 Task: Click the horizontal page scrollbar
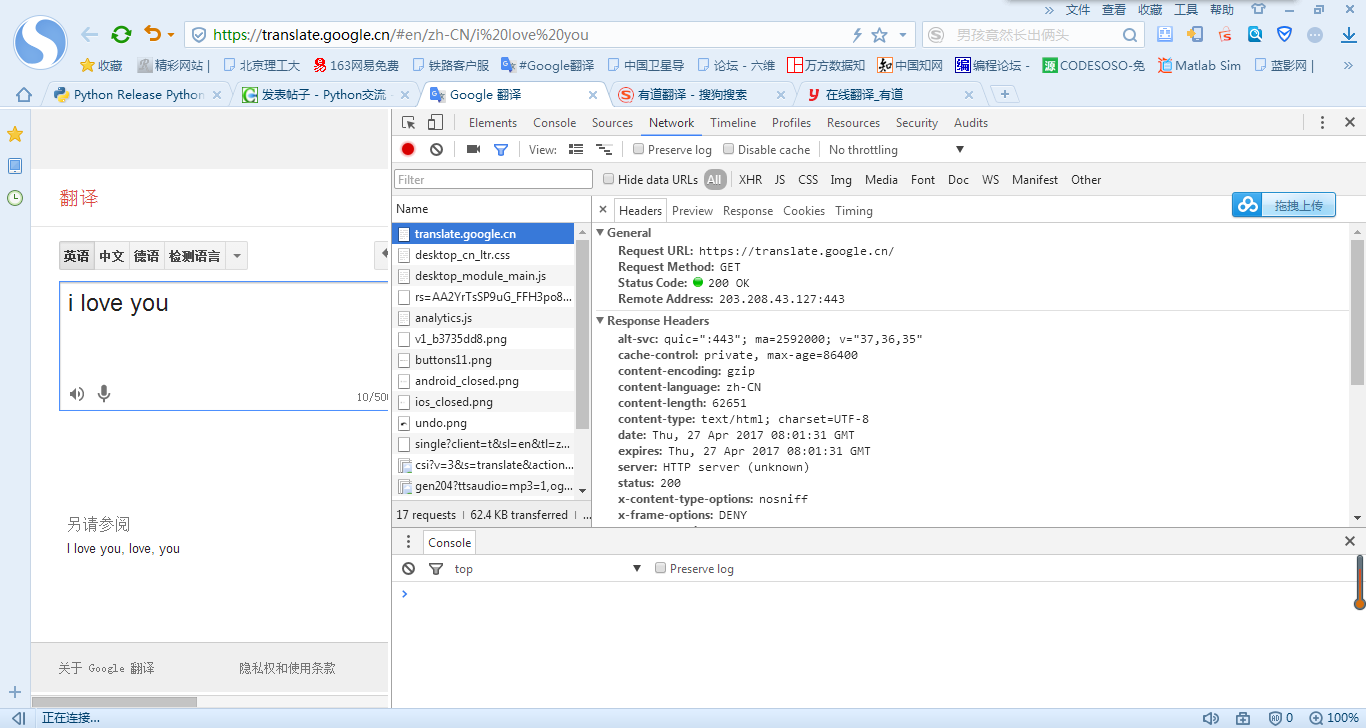114,702
